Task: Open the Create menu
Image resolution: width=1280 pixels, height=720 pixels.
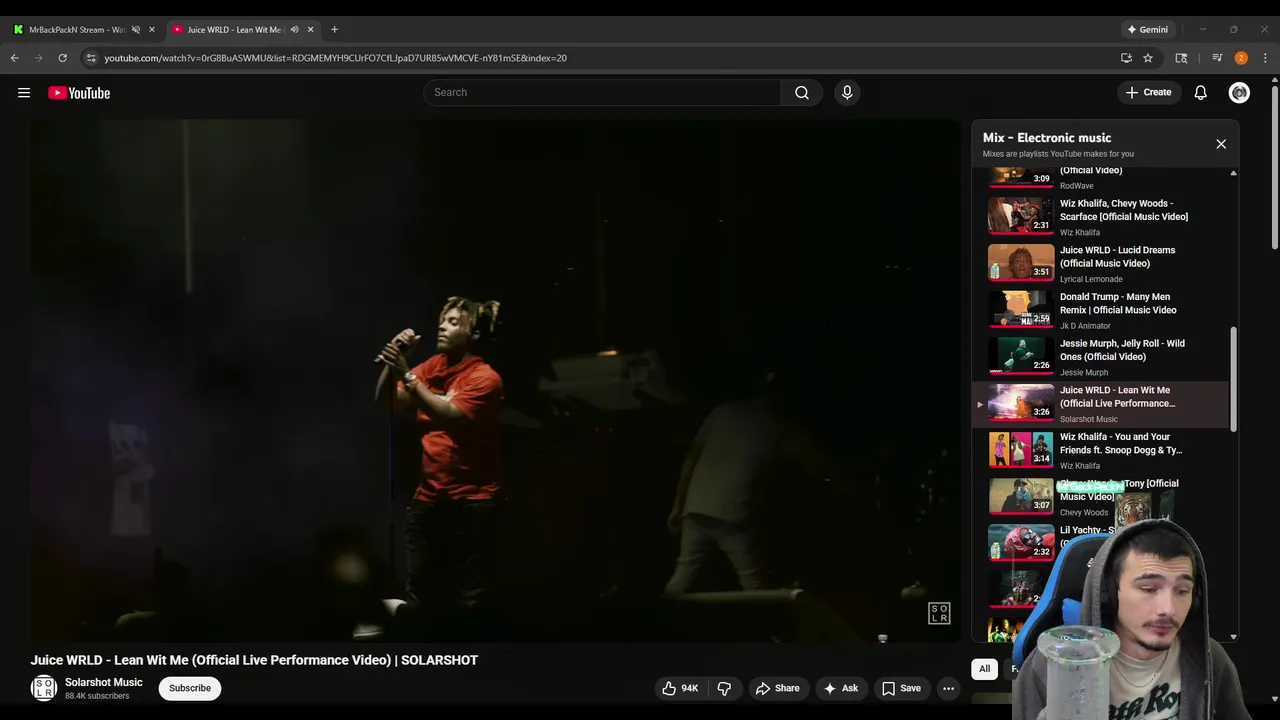Action: tap(1148, 92)
